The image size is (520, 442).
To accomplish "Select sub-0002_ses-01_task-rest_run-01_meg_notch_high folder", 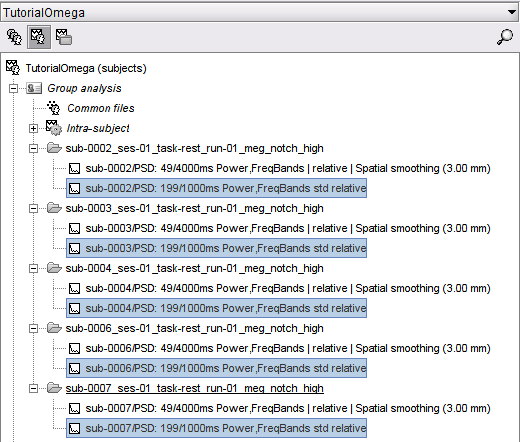I will coord(194,148).
